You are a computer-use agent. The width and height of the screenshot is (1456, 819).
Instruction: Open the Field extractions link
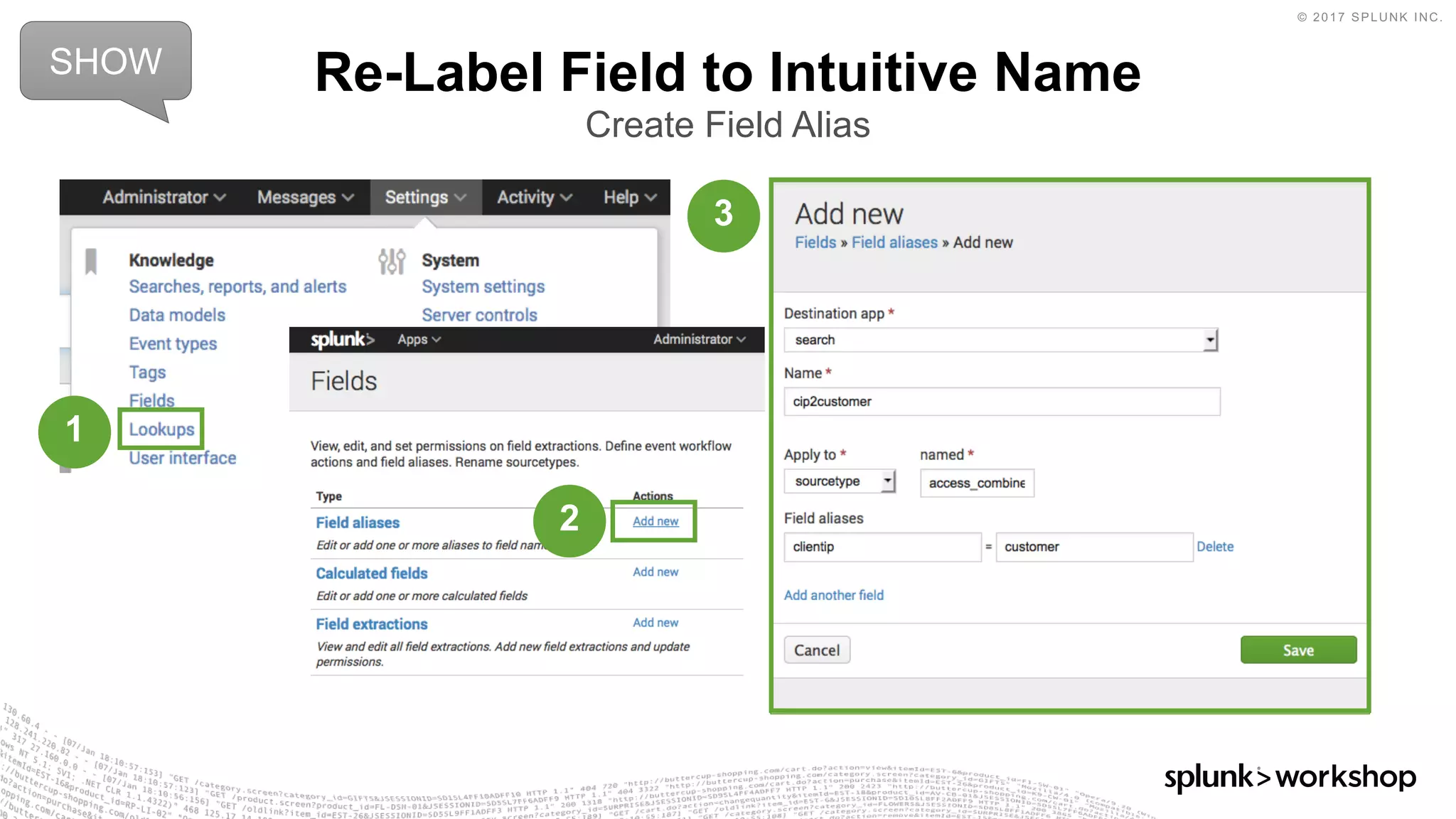[372, 623]
